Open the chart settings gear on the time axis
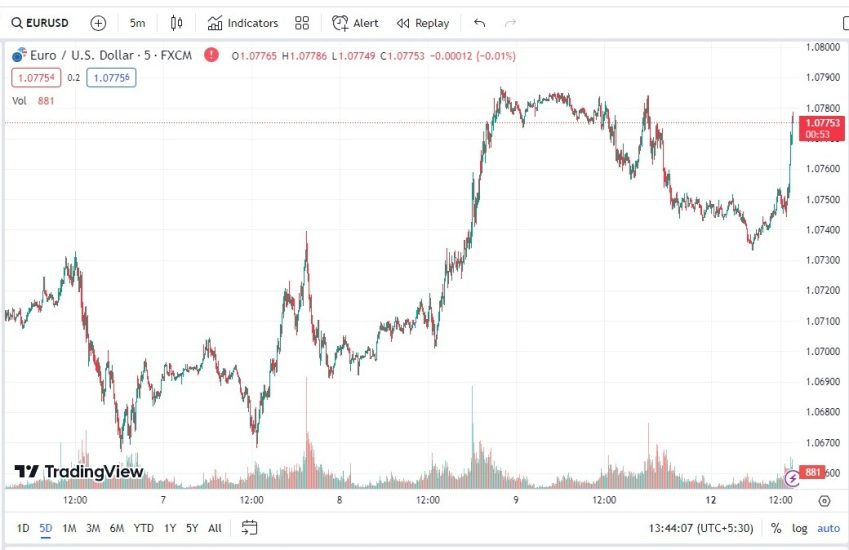 (x=824, y=500)
